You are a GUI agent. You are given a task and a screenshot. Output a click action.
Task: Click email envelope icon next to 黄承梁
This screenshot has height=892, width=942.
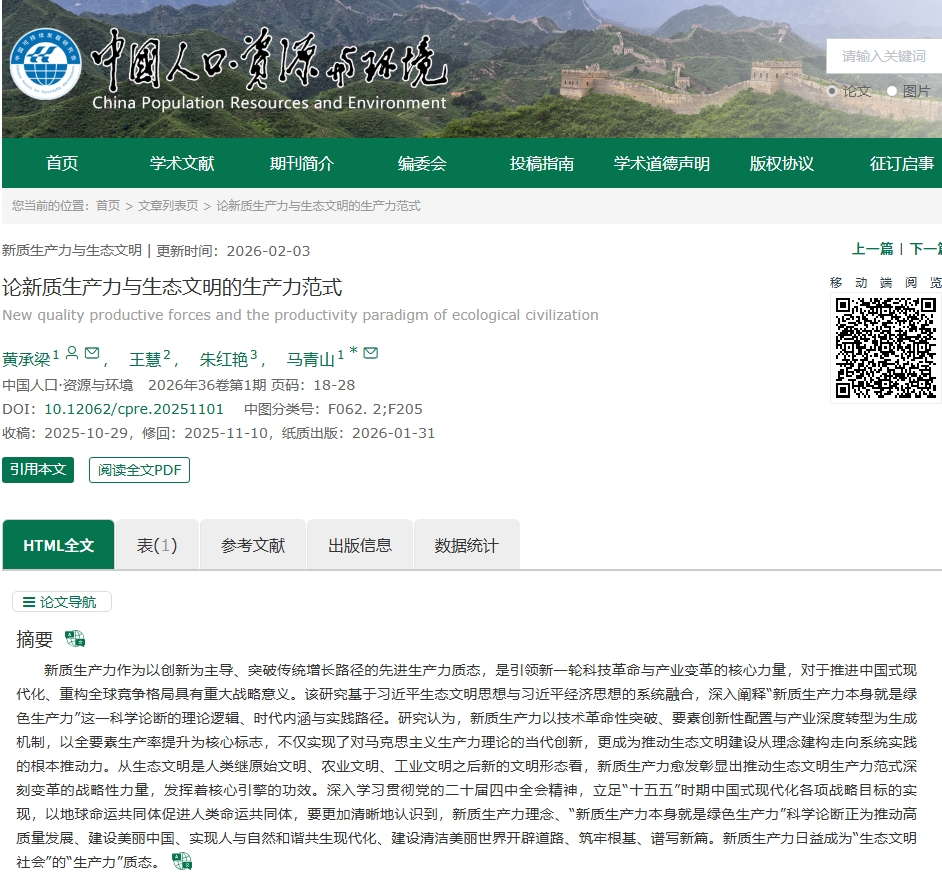pos(92,353)
